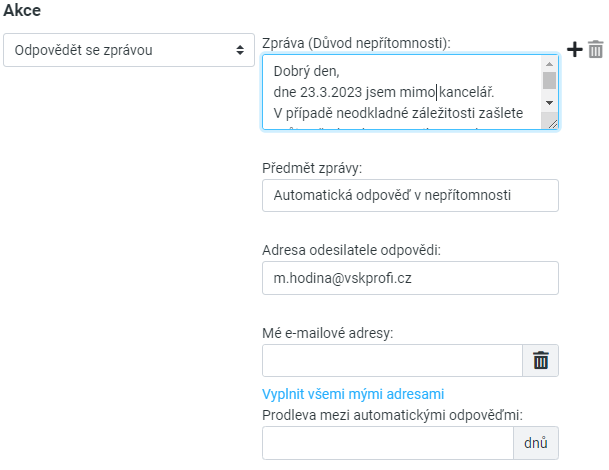Click the gray trash icon beside the message
Image resolution: width=609 pixels, height=470 pixels.
(596, 49)
